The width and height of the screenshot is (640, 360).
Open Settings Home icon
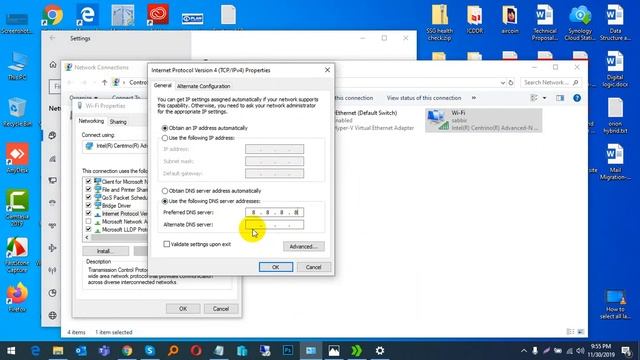(53, 65)
